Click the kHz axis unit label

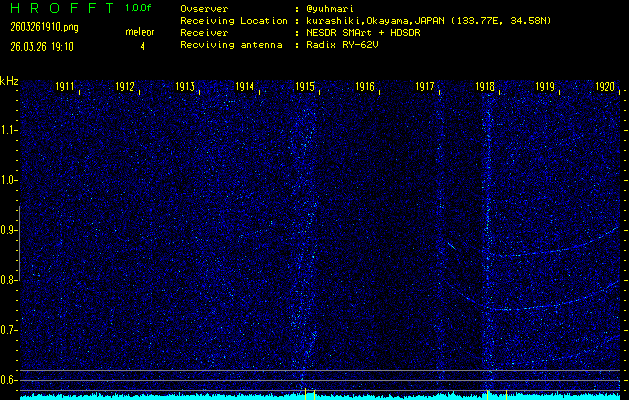(9, 81)
